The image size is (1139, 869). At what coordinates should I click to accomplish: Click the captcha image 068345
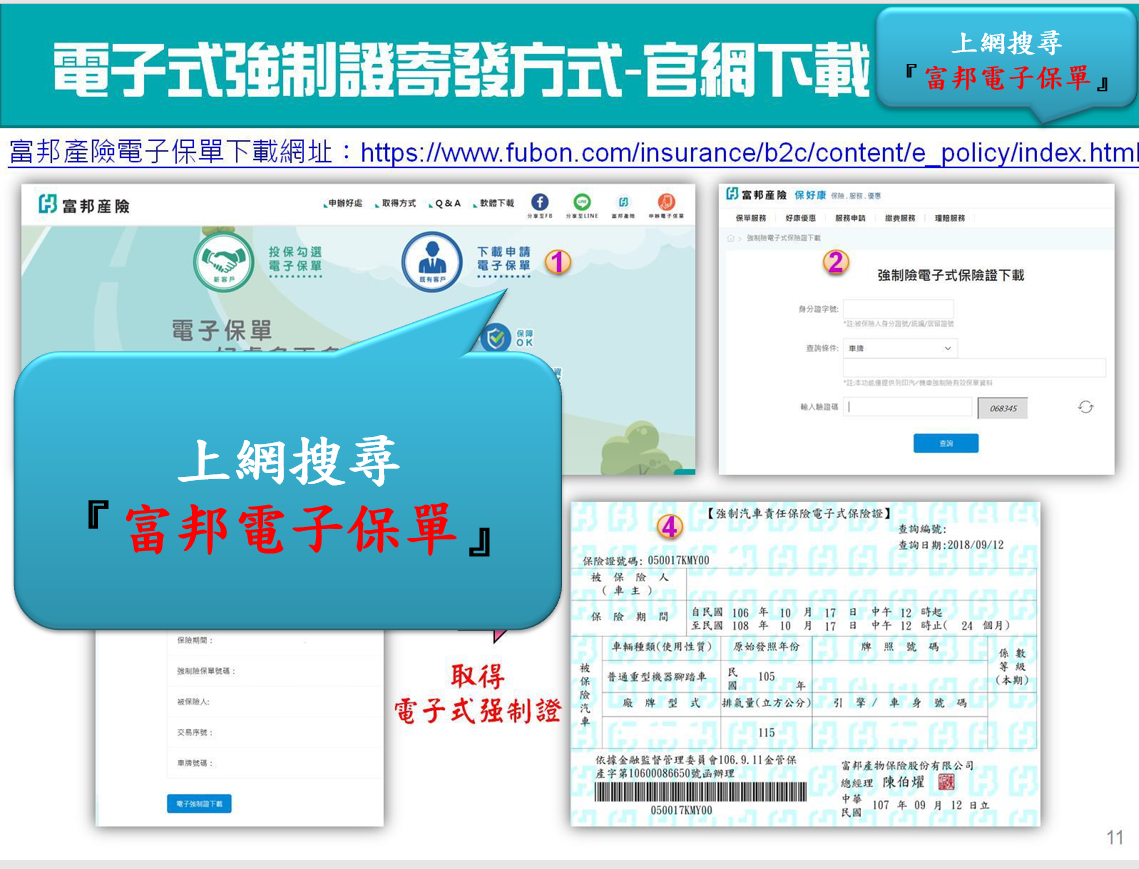pos(1003,408)
